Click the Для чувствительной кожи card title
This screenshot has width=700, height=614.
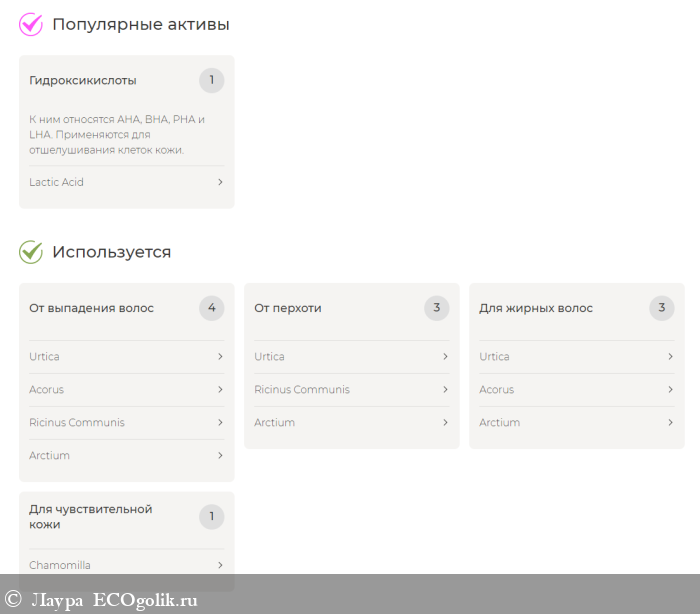point(91,516)
